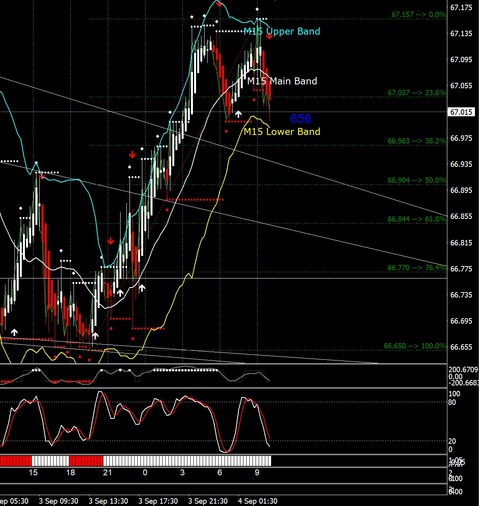Select the Fibonacci label 66.904 --> 50.0%

coord(416,180)
